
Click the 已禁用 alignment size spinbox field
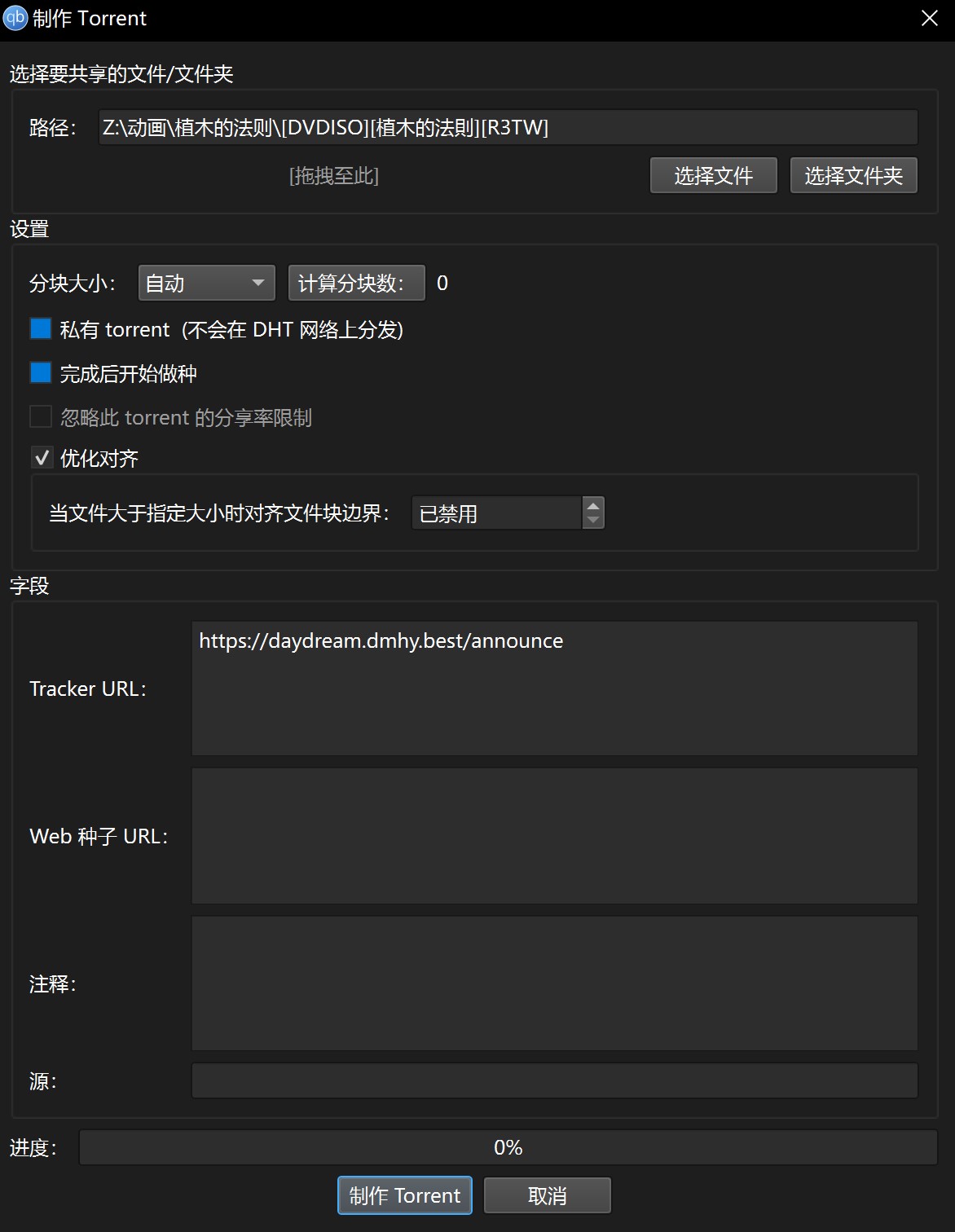coord(497,513)
